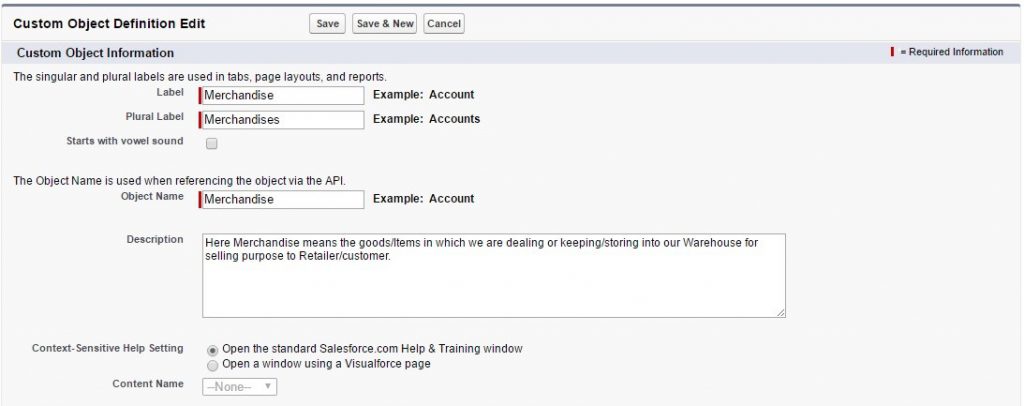Choose the Visualforce page window radio option
Screen dimensions: 1024x406
tap(212, 365)
